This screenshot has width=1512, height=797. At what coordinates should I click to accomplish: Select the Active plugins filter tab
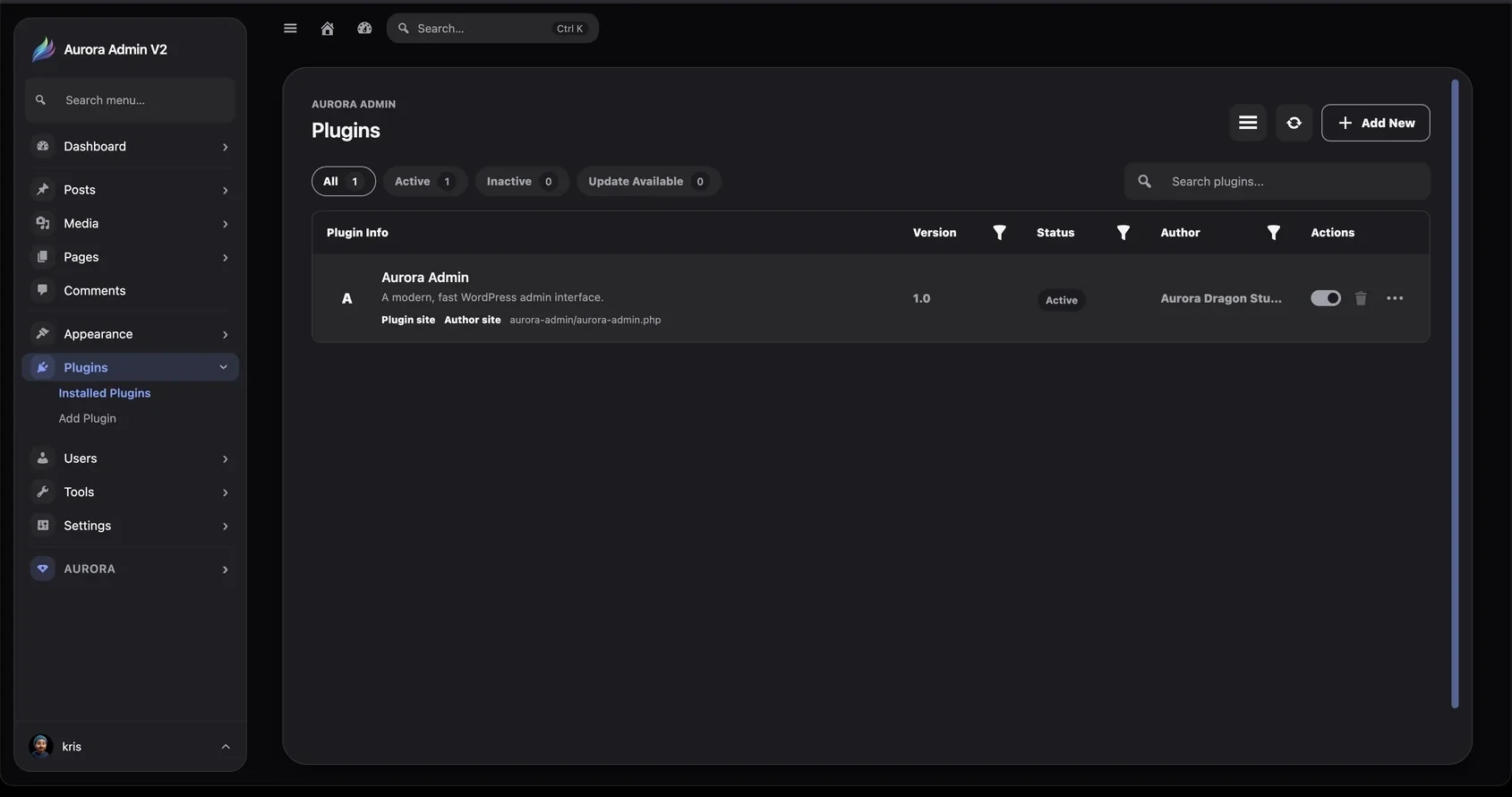coord(425,181)
